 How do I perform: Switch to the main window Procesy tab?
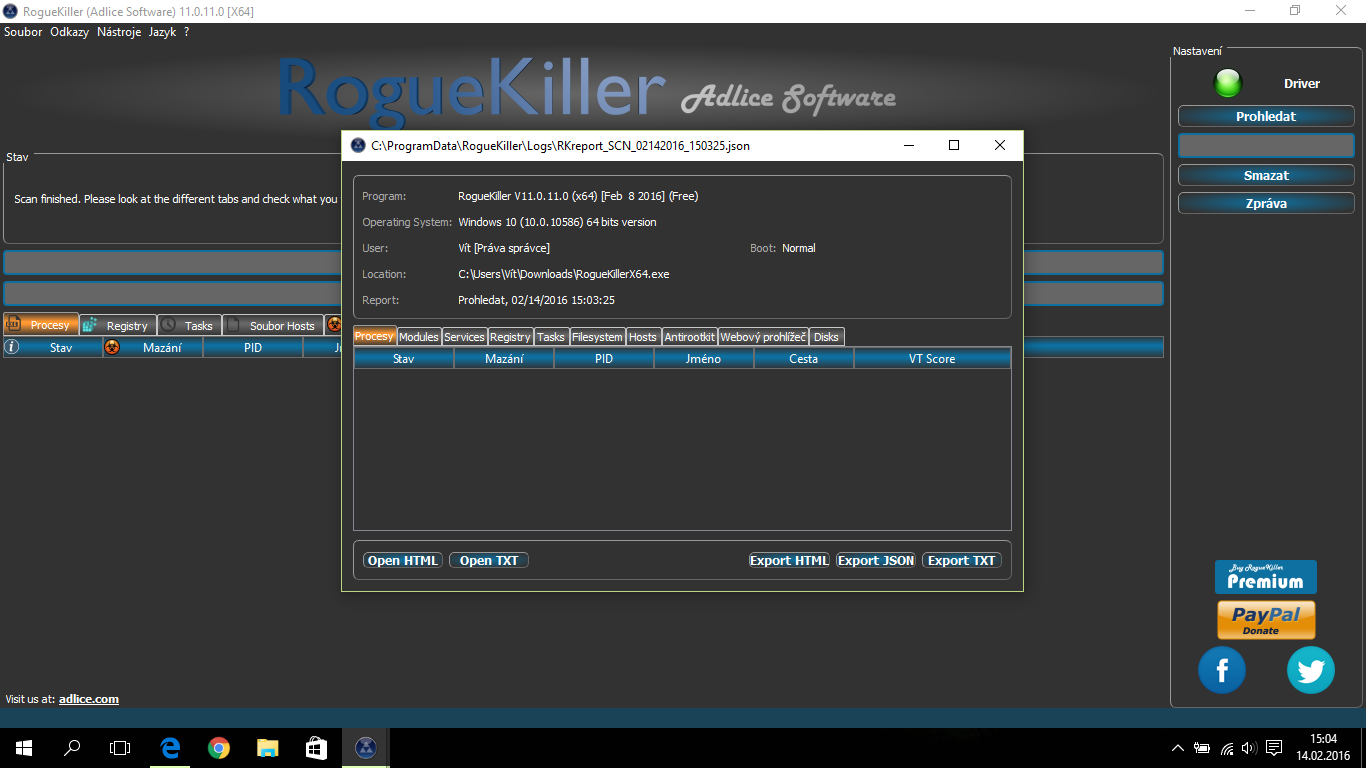pyautogui.click(x=41, y=324)
